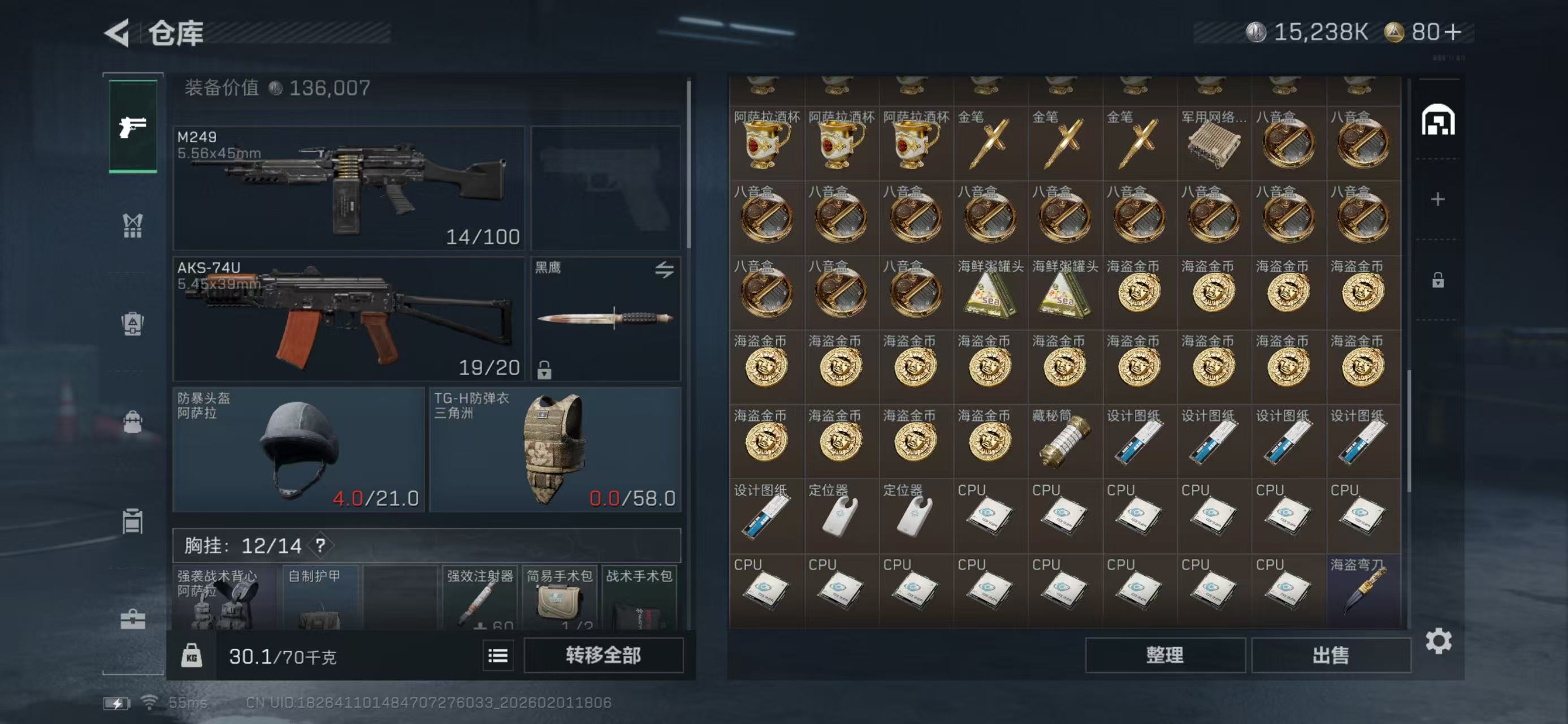
Task: Click the 出售 sell button
Action: point(1331,655)
